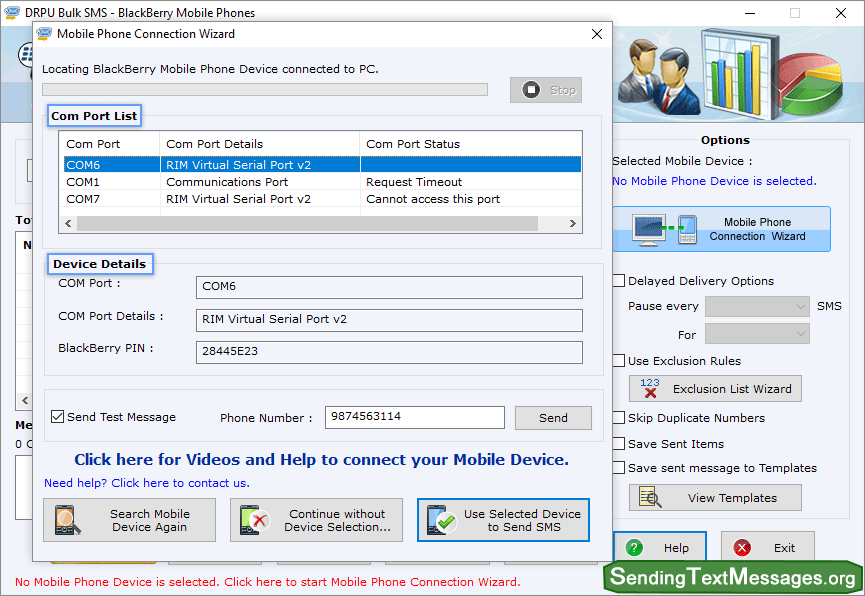
Task: Click the device search progress bar
Action: click(x=265, y=89)
